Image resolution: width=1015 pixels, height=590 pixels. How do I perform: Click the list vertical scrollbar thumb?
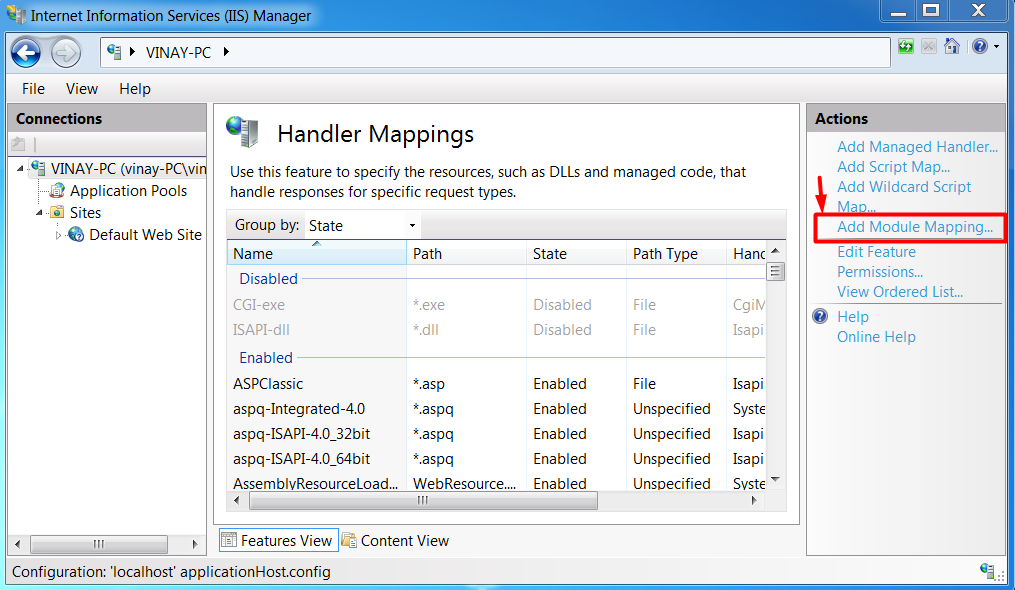pos(775,271)
